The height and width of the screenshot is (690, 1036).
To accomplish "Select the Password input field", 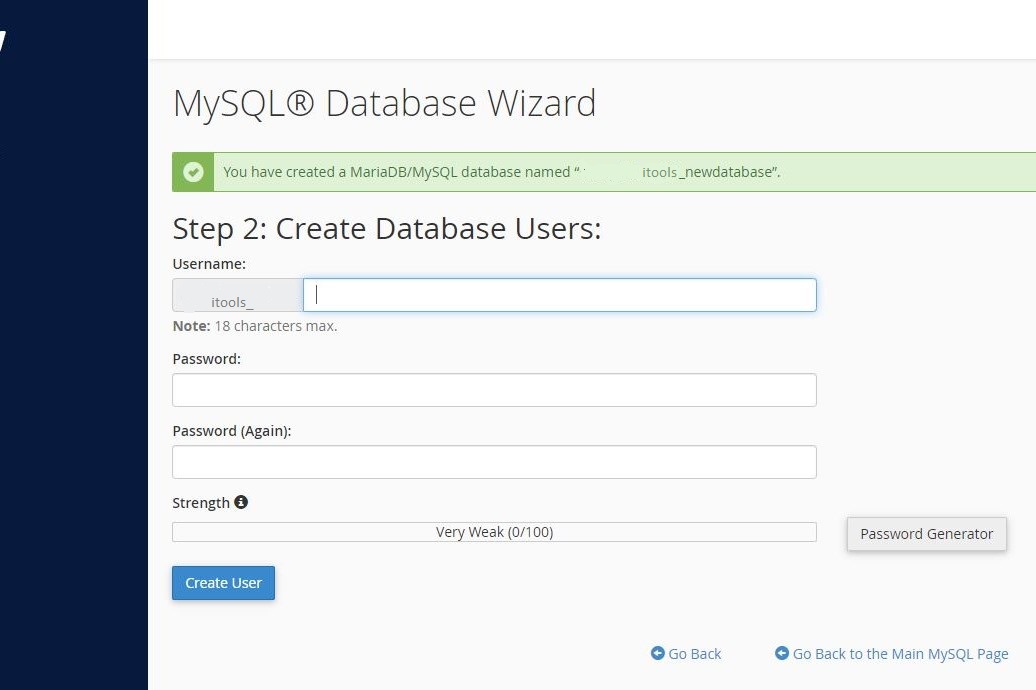I will point(494,390).
